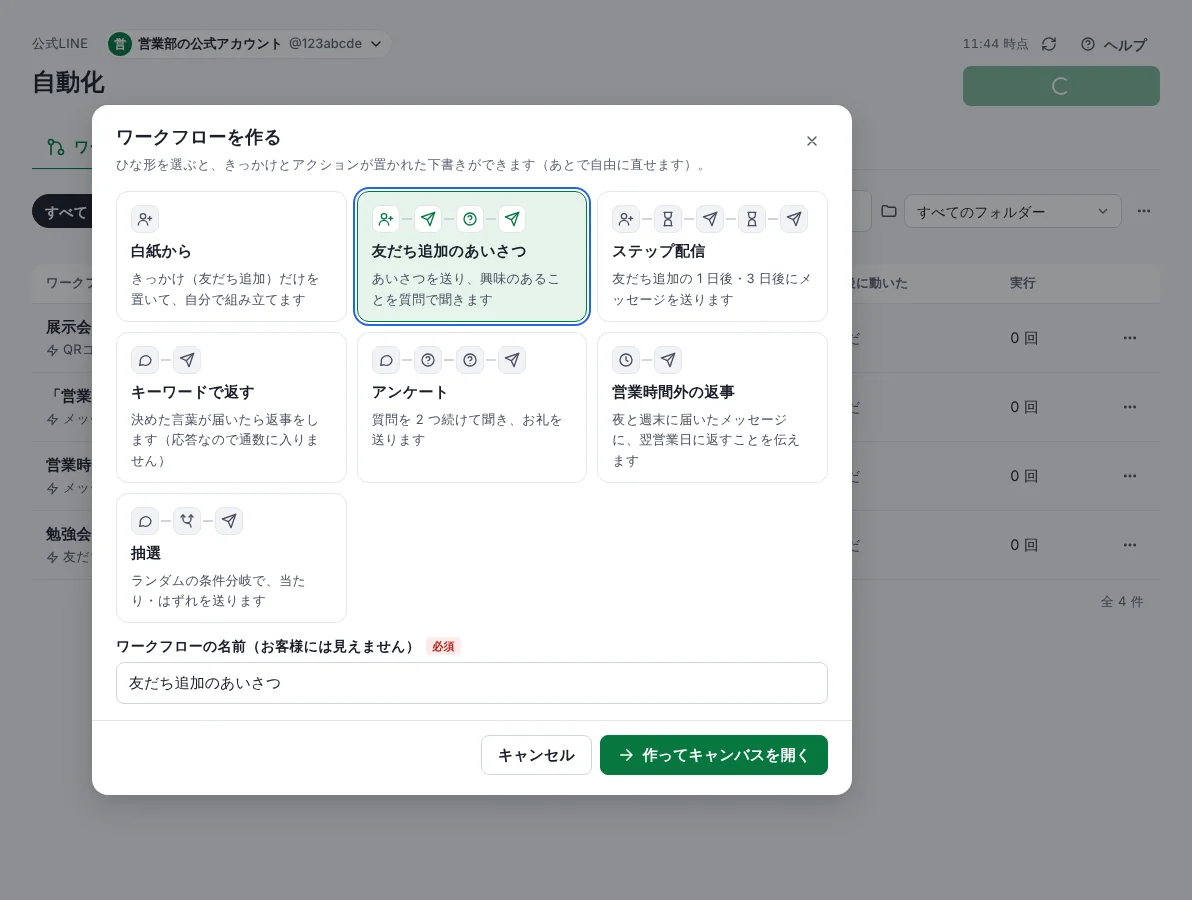Screen dimensions: 1192x900
Task: Click the loading green button at top right
Action: click(1061, 86)
